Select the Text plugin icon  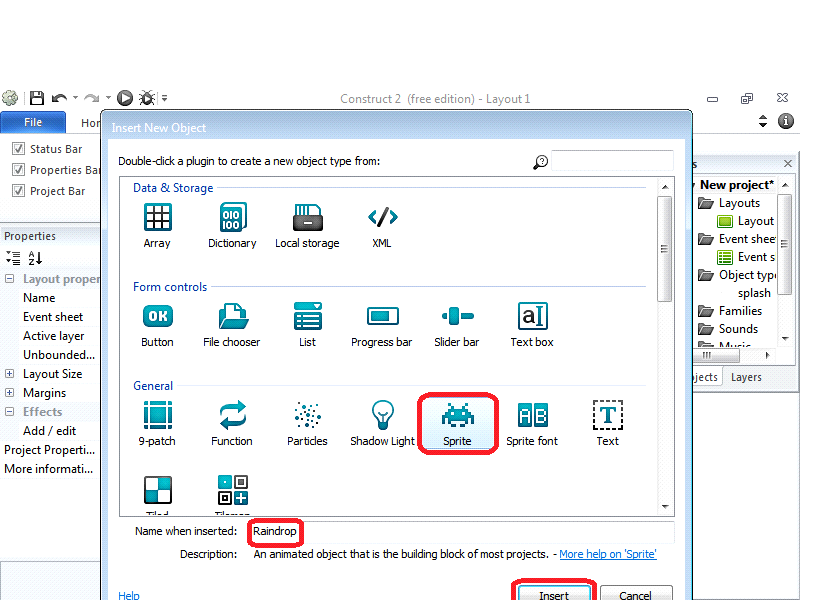click(607, 415)
